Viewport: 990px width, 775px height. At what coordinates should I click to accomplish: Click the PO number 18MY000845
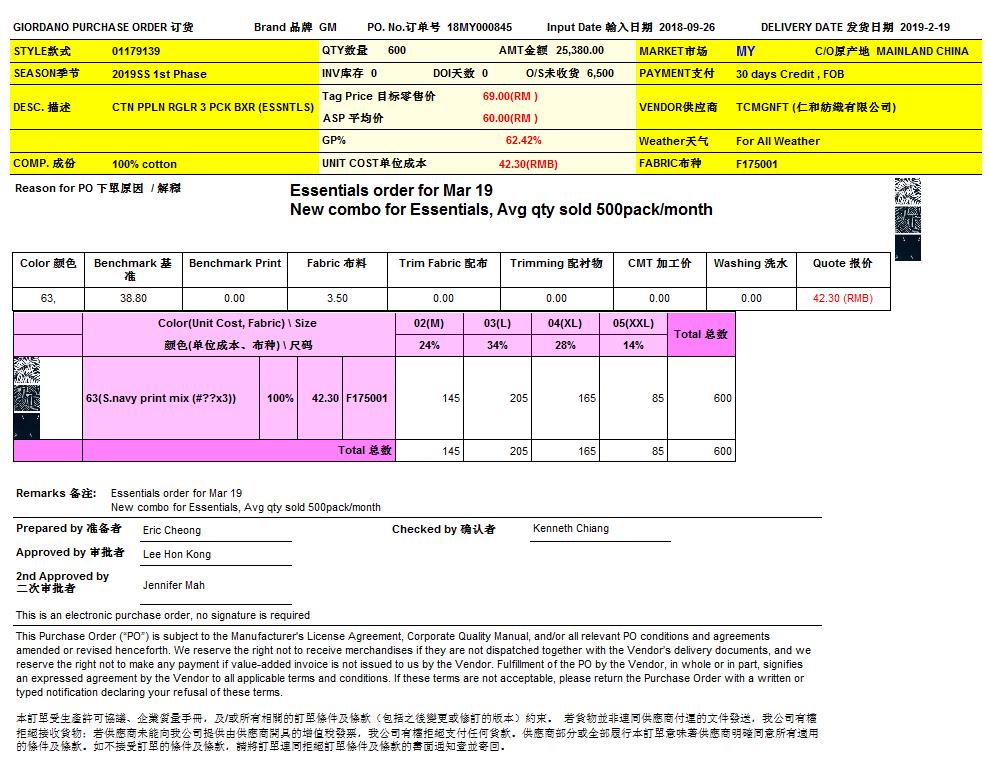(479, 28)
